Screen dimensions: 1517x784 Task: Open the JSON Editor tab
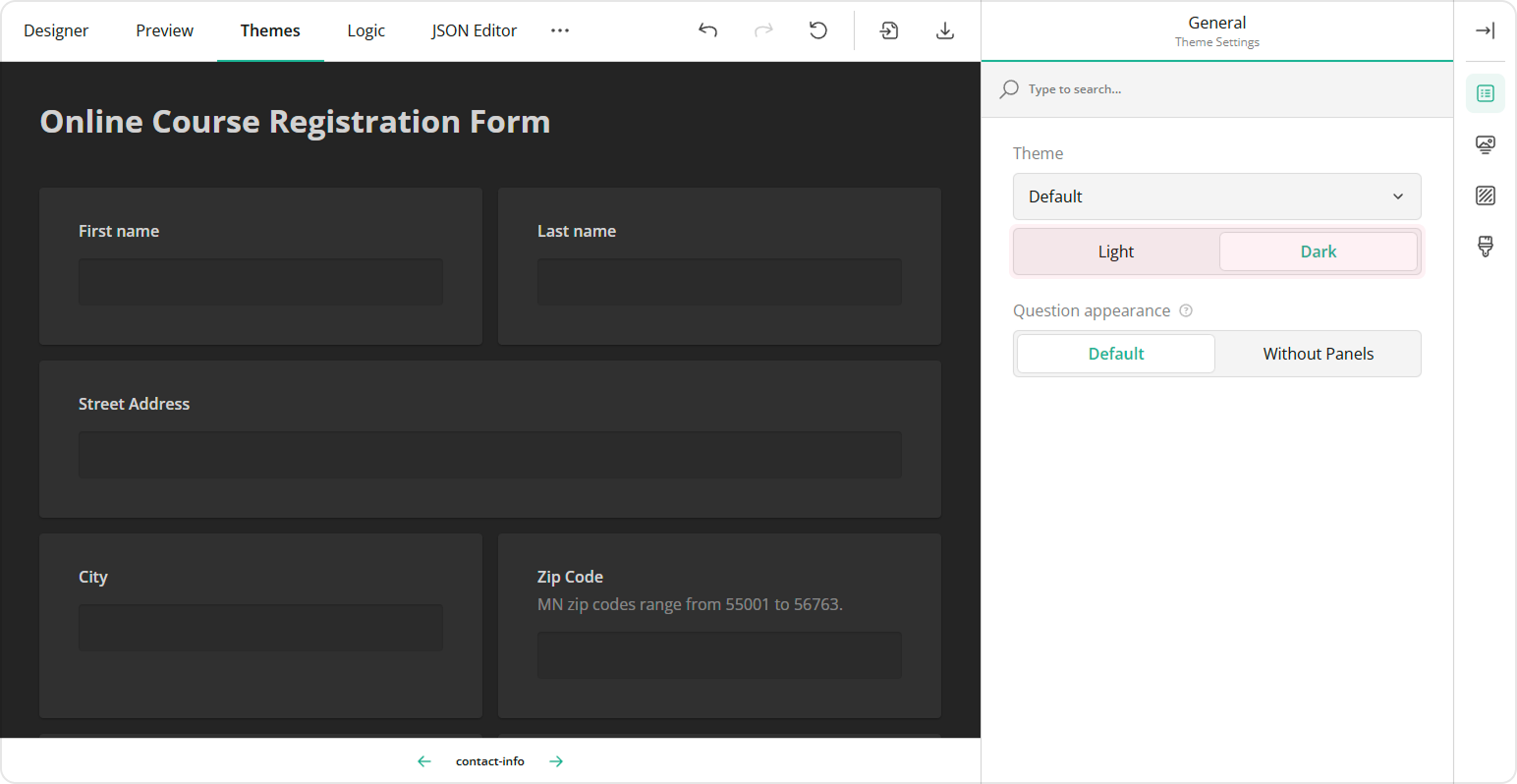coord(474,30)
